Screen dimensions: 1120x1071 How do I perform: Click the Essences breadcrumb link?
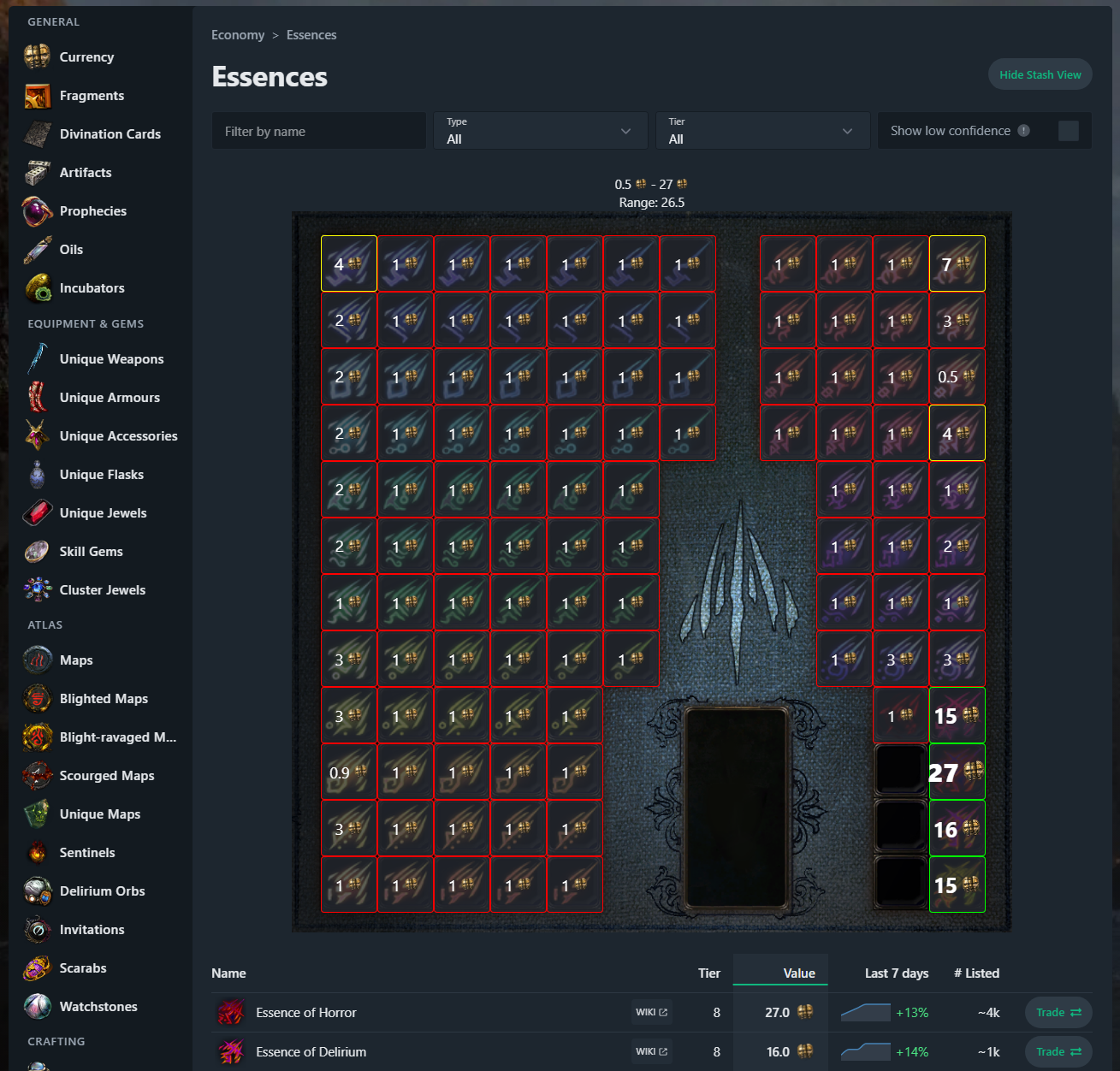[311, 35]
